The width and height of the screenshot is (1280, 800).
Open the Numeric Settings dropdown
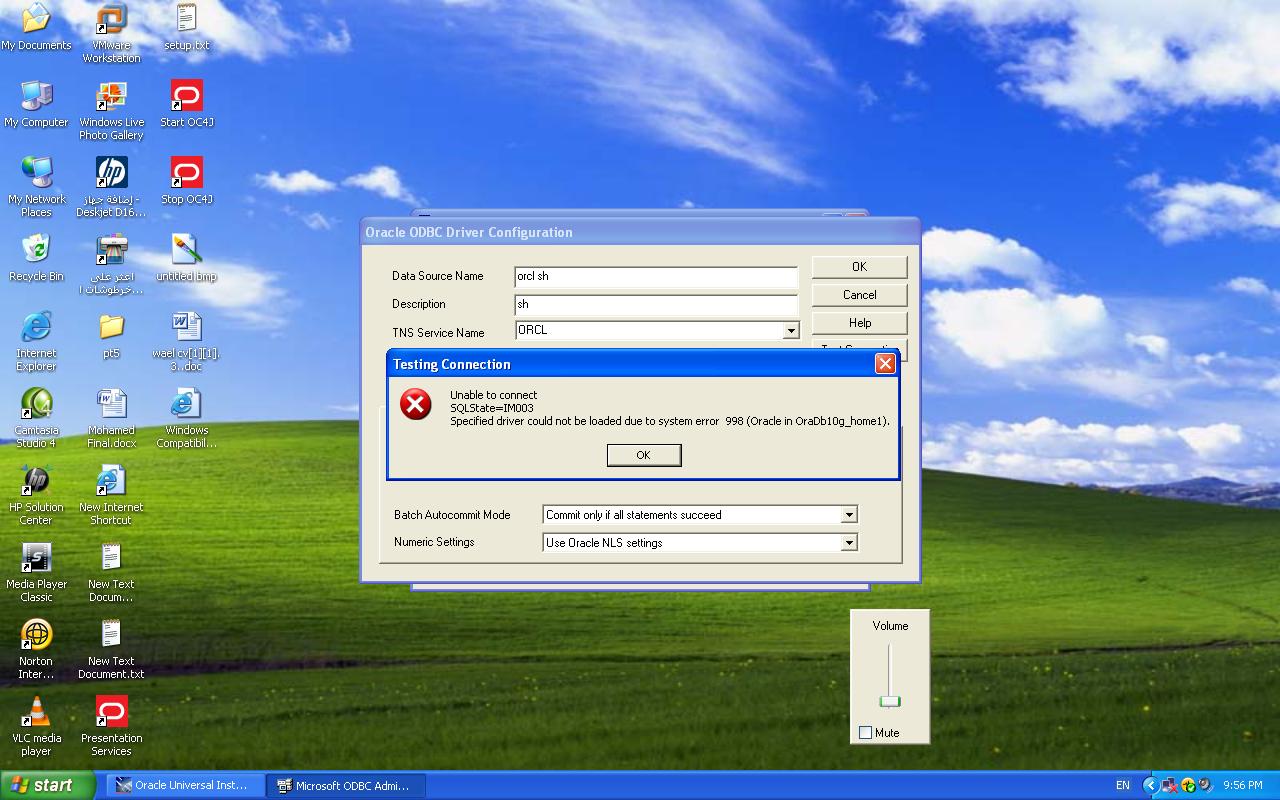[x=848, y=543]
